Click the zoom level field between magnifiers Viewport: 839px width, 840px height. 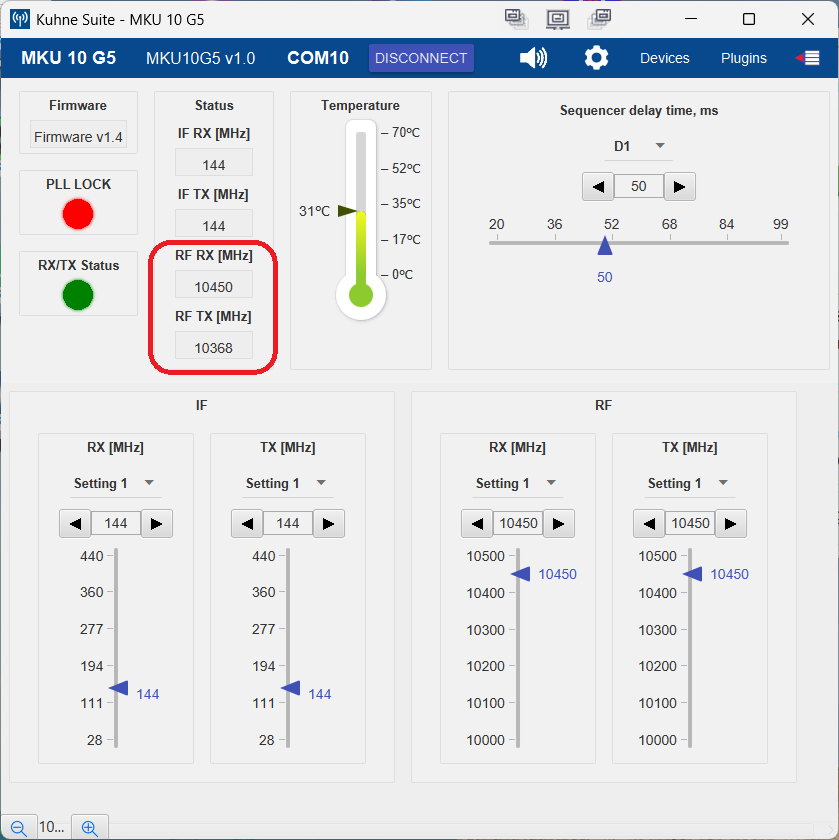coord(54,828)
